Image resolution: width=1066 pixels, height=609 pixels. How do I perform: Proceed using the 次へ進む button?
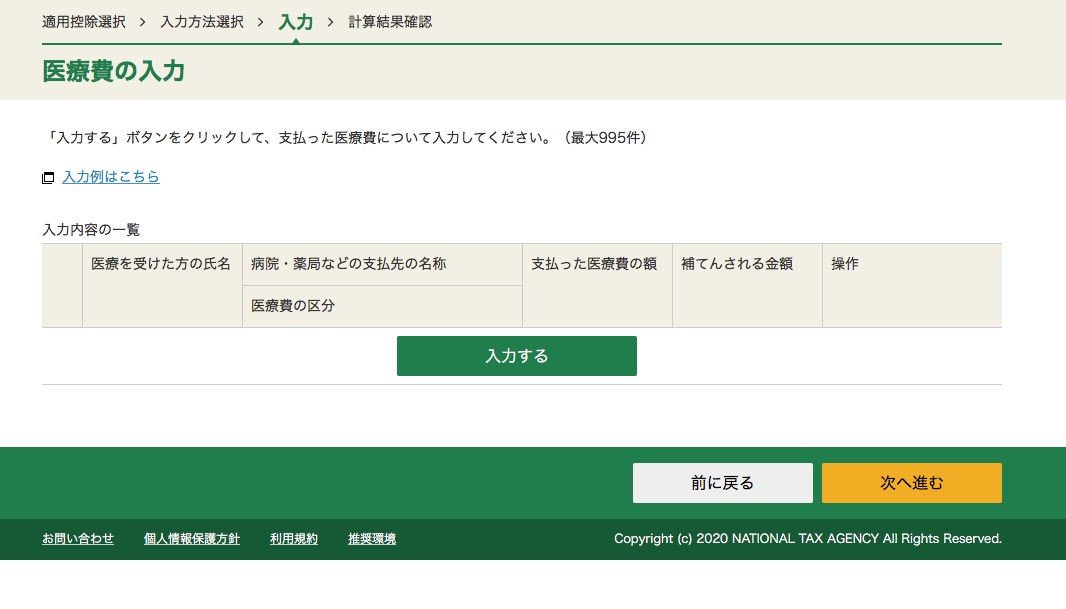(x=911, y=483)
